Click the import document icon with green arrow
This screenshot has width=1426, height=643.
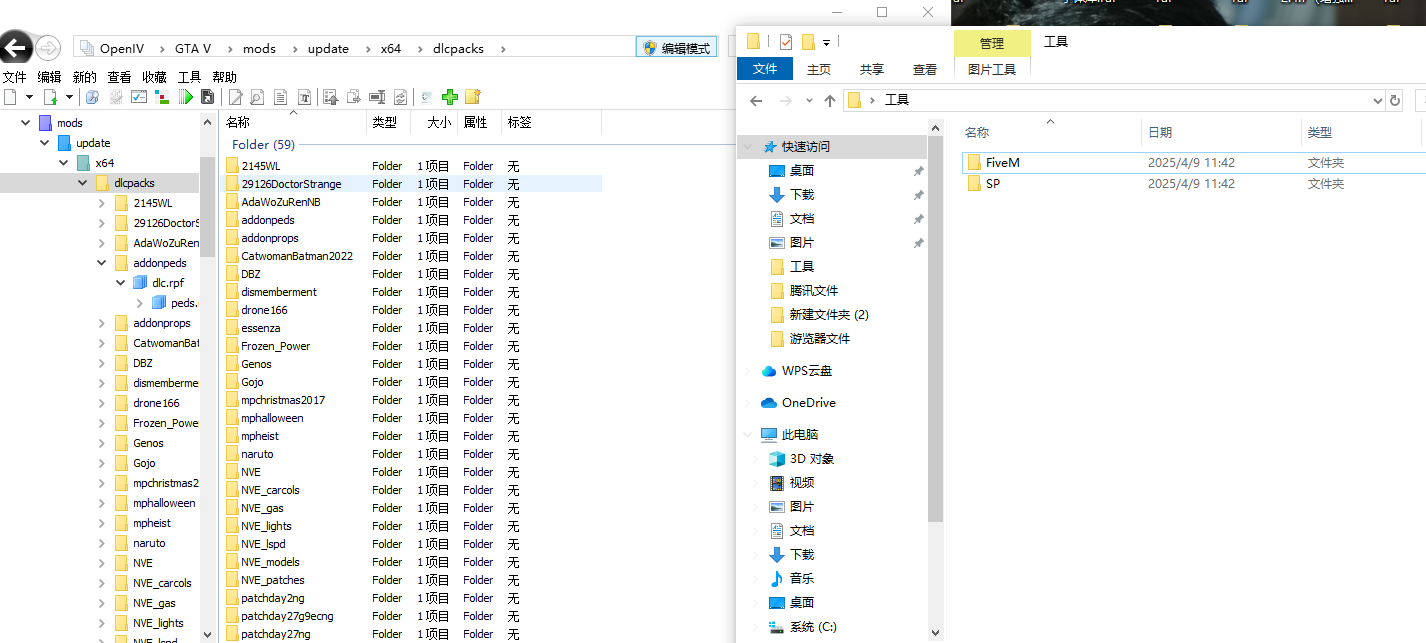tap(50, 97)
